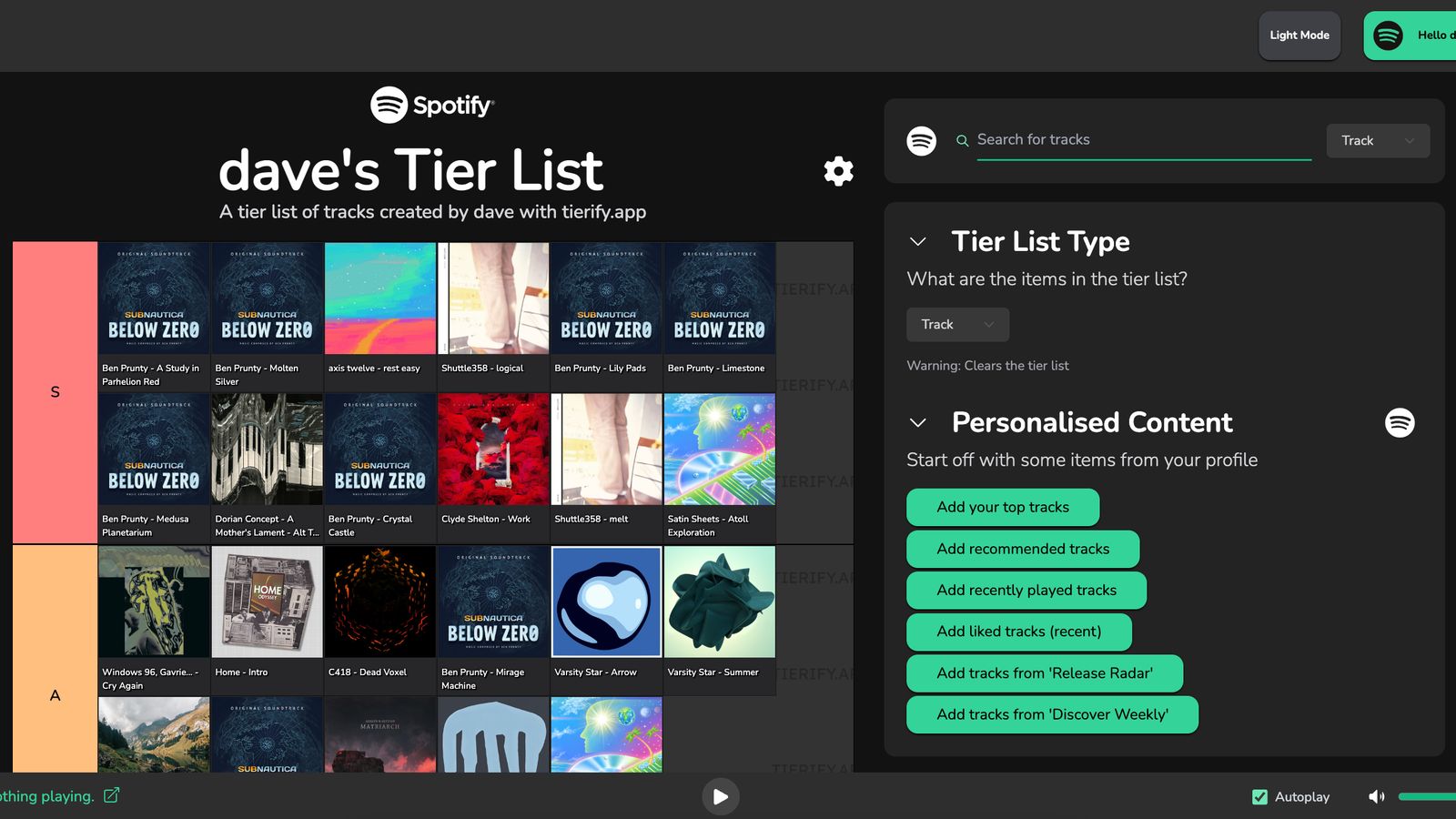Click the Spotify icon in Personalised Content header
Screen dimensions: 1456x819
(1400, 422)
